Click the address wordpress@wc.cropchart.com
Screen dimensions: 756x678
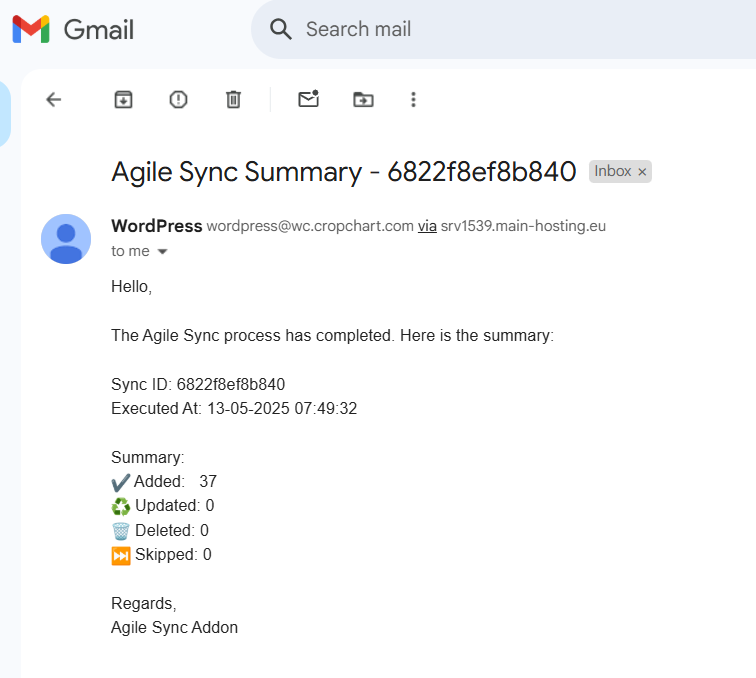coord(310,226)
